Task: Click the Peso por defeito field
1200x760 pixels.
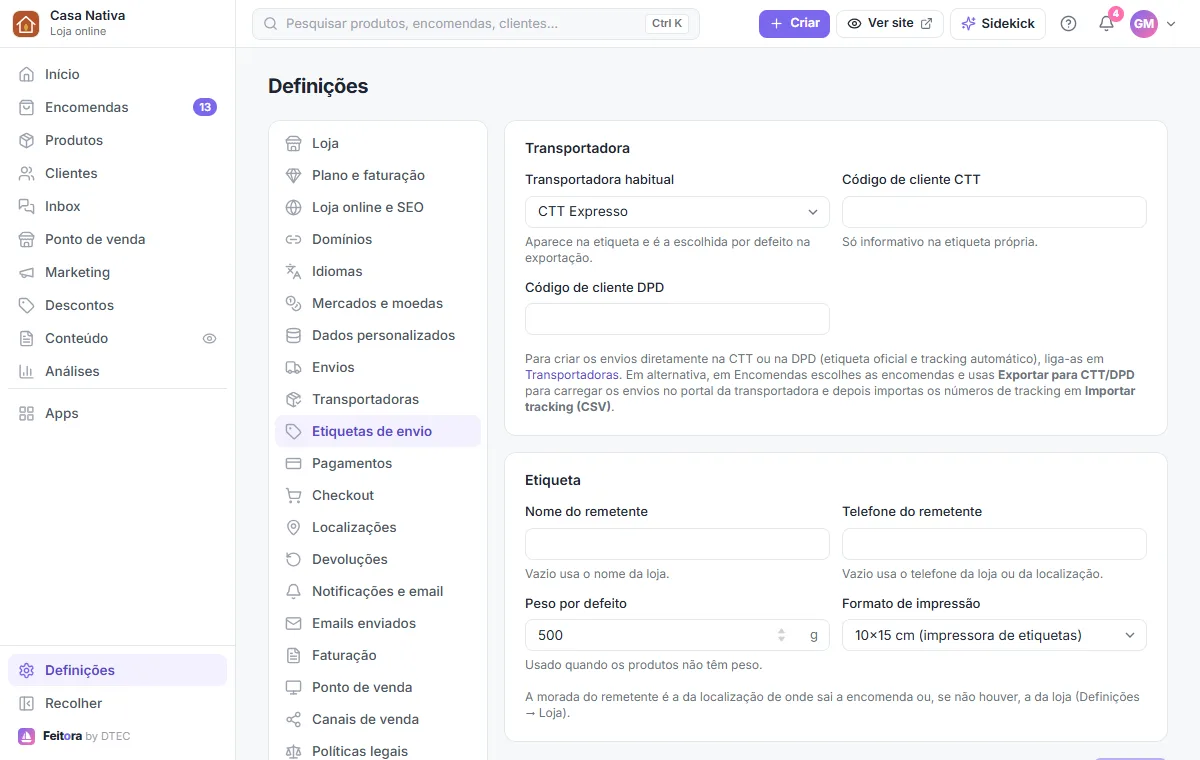Action: [677, 635]
